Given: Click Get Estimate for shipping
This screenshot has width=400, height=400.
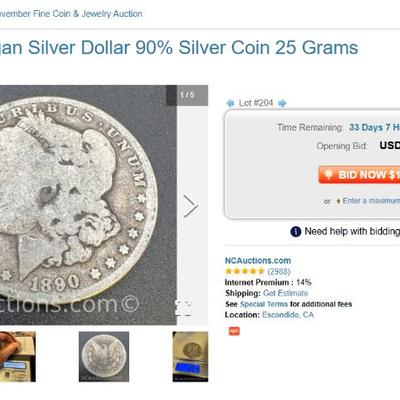Looking at the screenshot, I should (x=285, y=293).
